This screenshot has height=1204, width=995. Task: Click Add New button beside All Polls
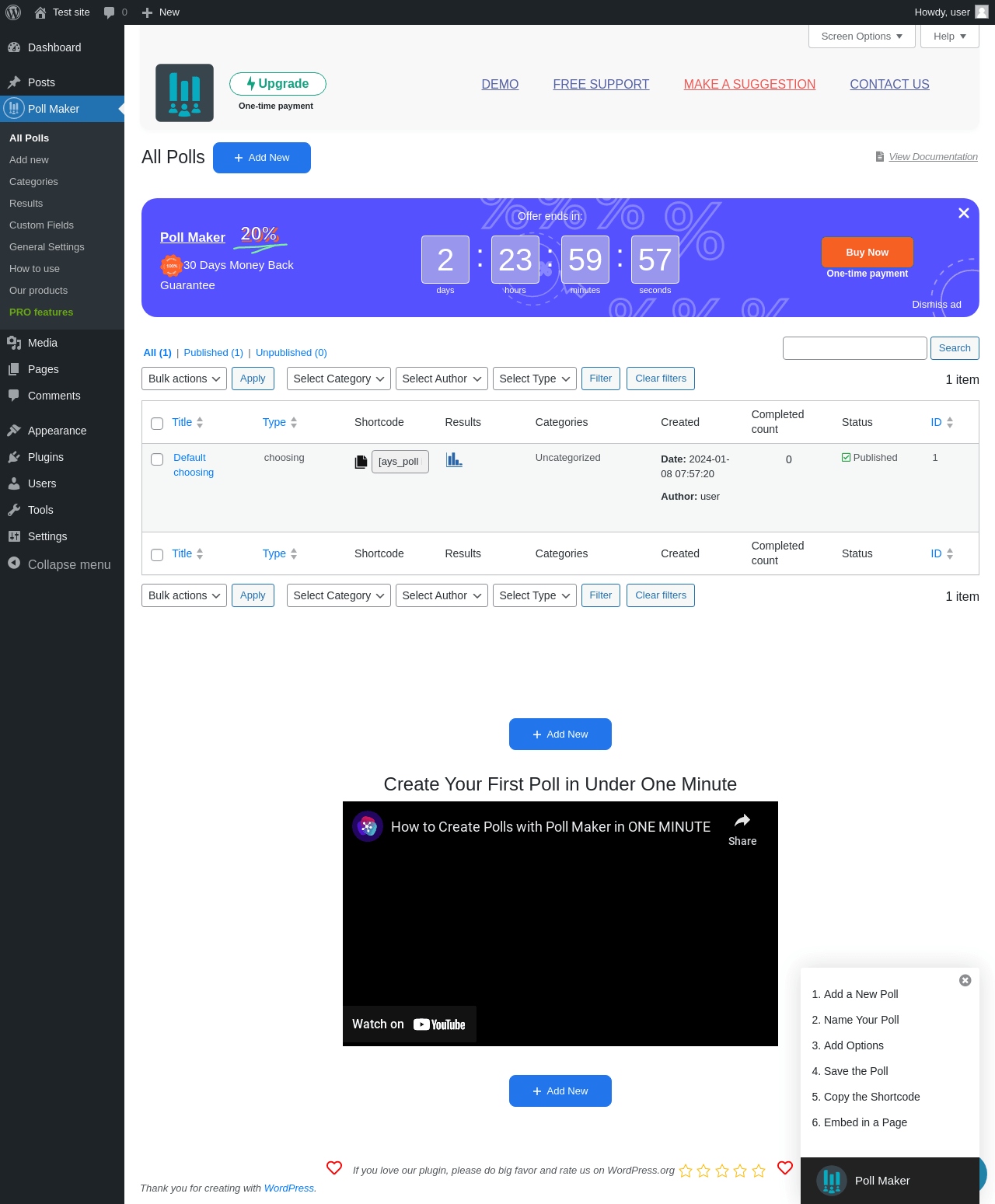[x=262, y=158]
